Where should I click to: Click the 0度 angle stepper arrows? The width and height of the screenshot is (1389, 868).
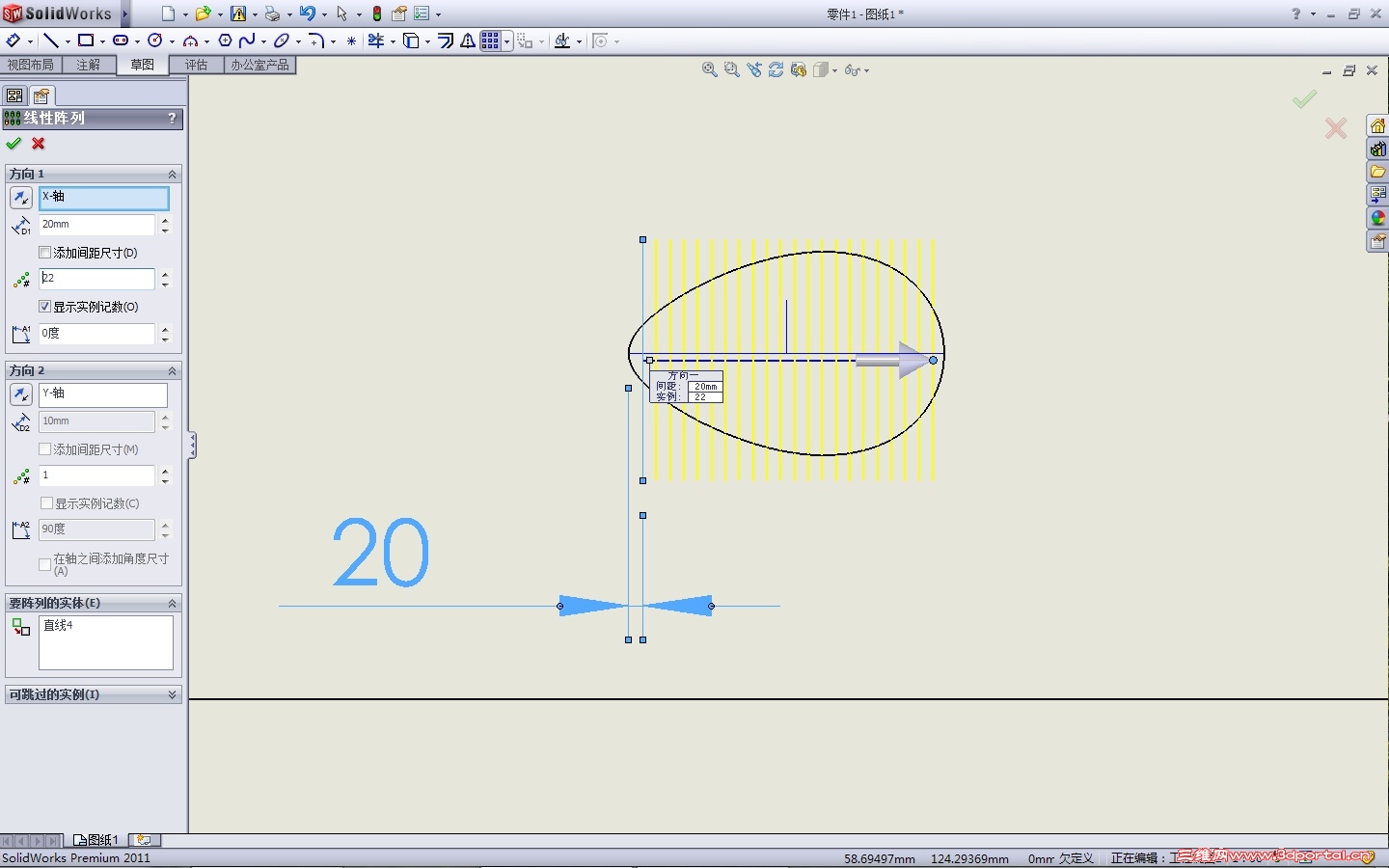(x=165, y=334)
